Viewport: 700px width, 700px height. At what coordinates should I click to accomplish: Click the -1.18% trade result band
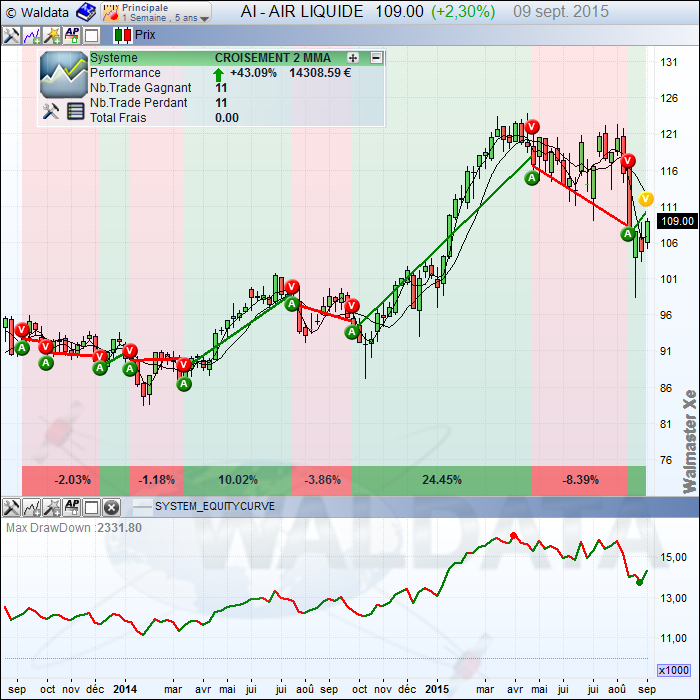(x=157, y=480)
